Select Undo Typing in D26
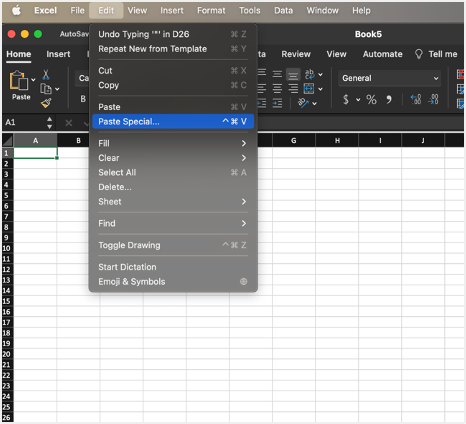This screenshot has width=466, height=424. click(173, 34)
